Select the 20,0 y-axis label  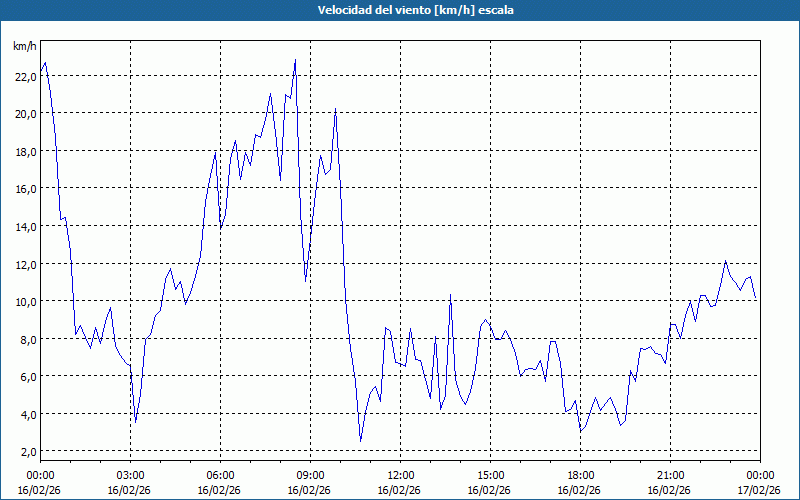click(x=25, y=114)
